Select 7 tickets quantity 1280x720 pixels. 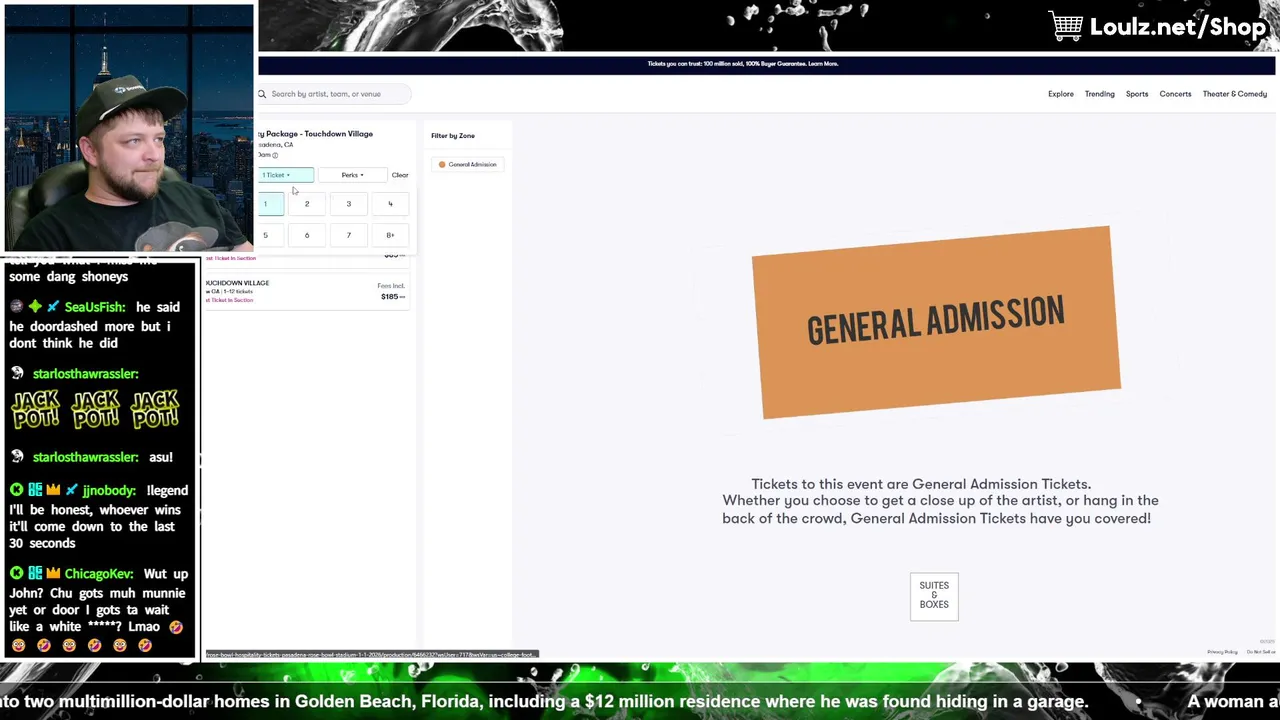(349, 235)
